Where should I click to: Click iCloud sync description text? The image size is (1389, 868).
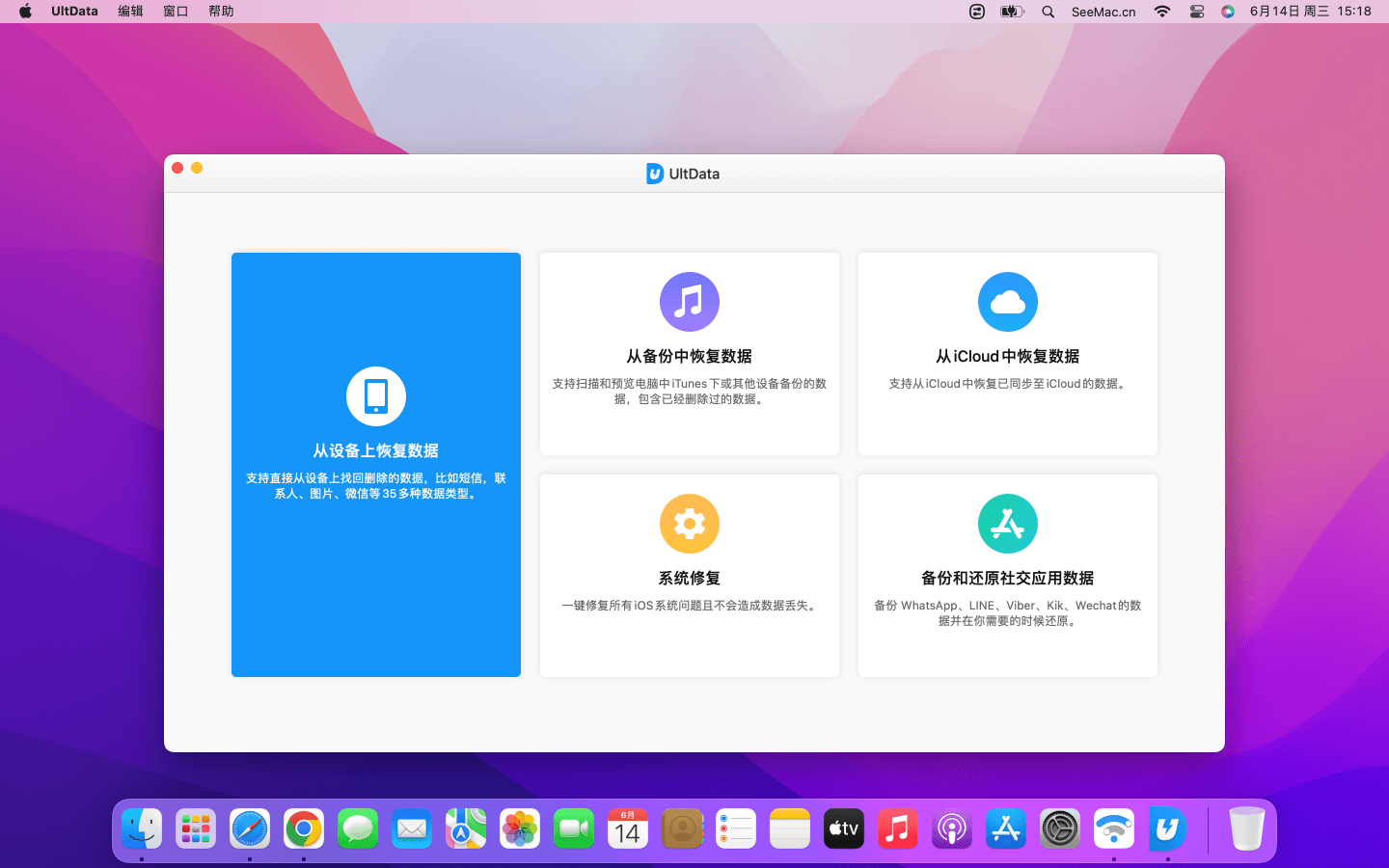point(1008,384)
